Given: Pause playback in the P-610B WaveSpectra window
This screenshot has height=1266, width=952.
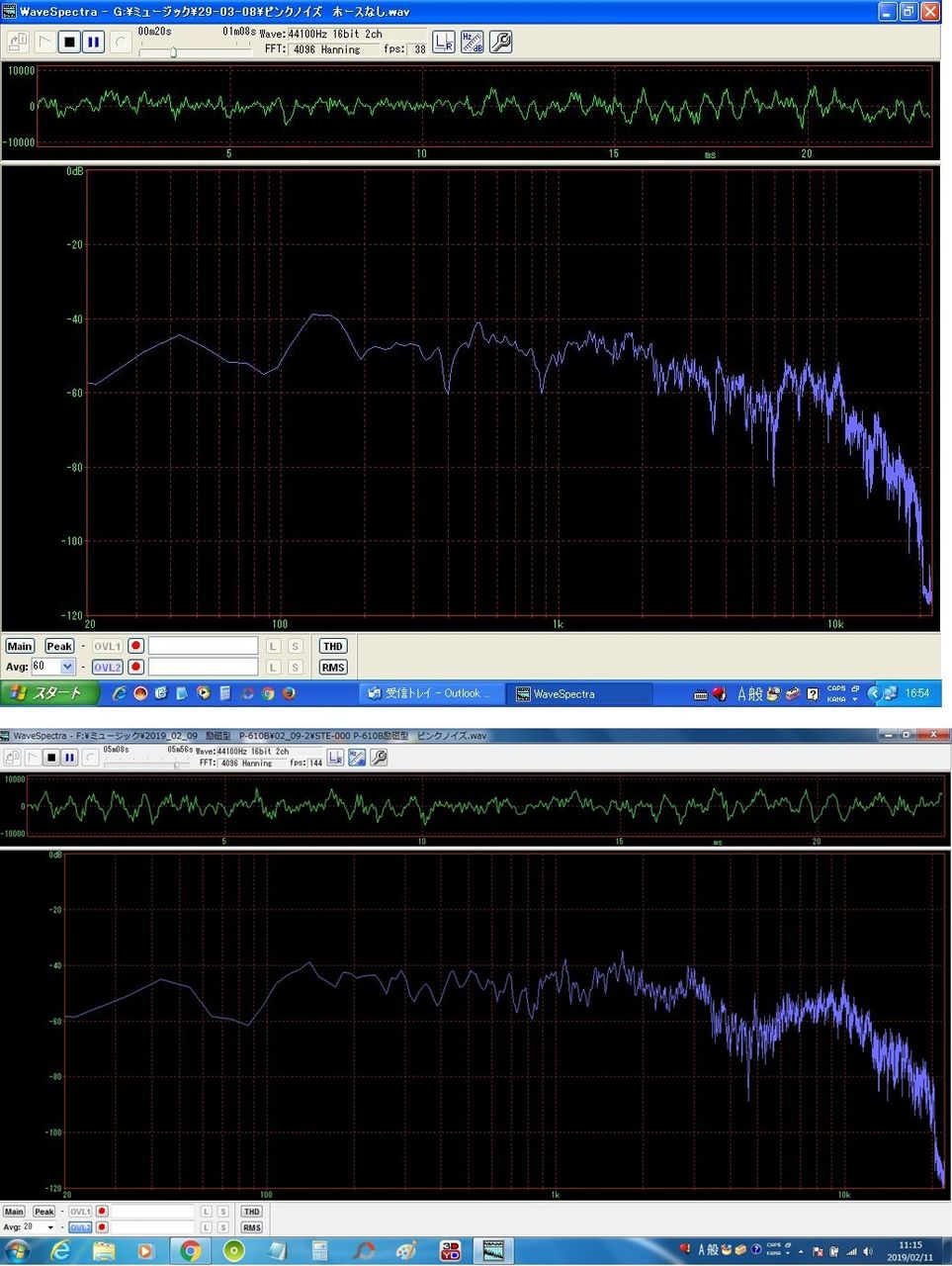Looking at the screenshot, I should tap(69, 758).
